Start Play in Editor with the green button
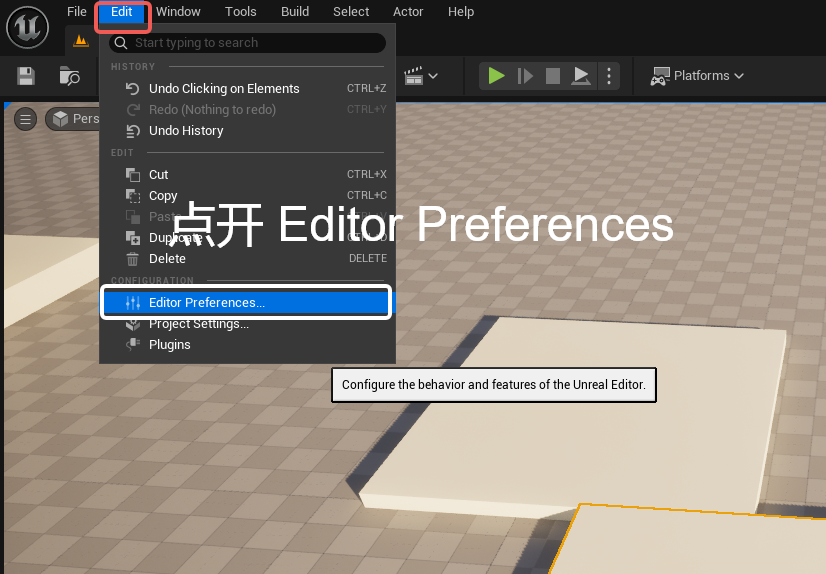This screenshot has height=574, width=826. [496, 76]
